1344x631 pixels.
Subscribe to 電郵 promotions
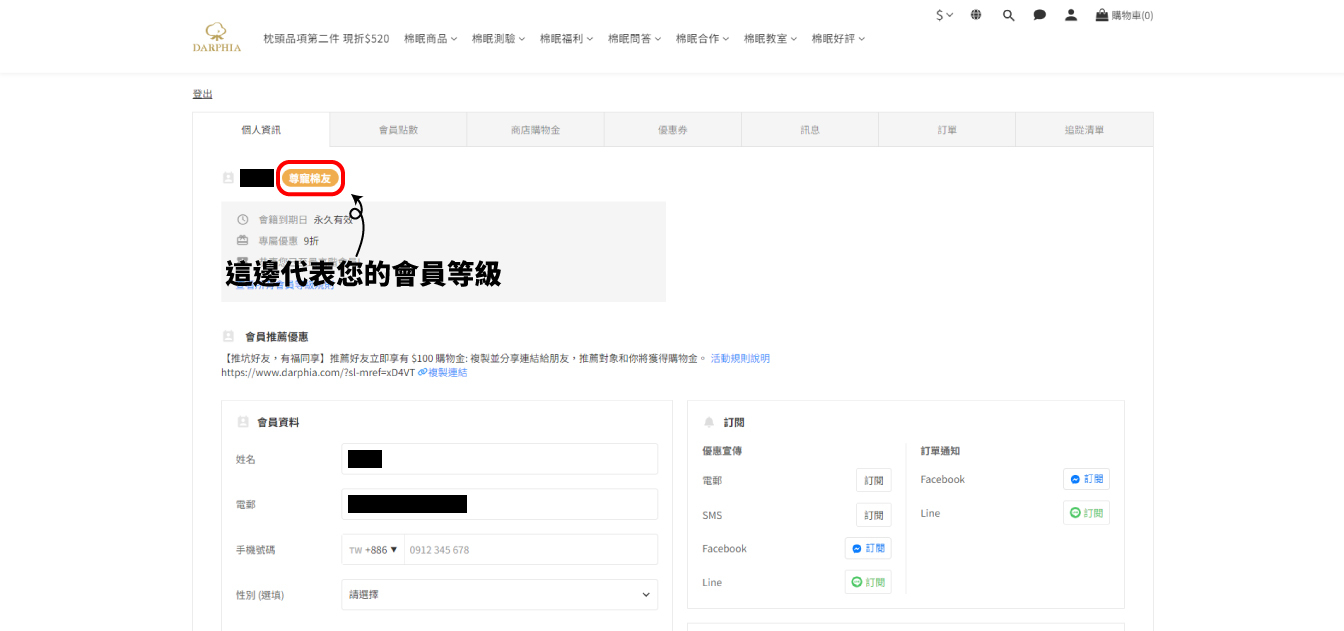tap(873, 481)
